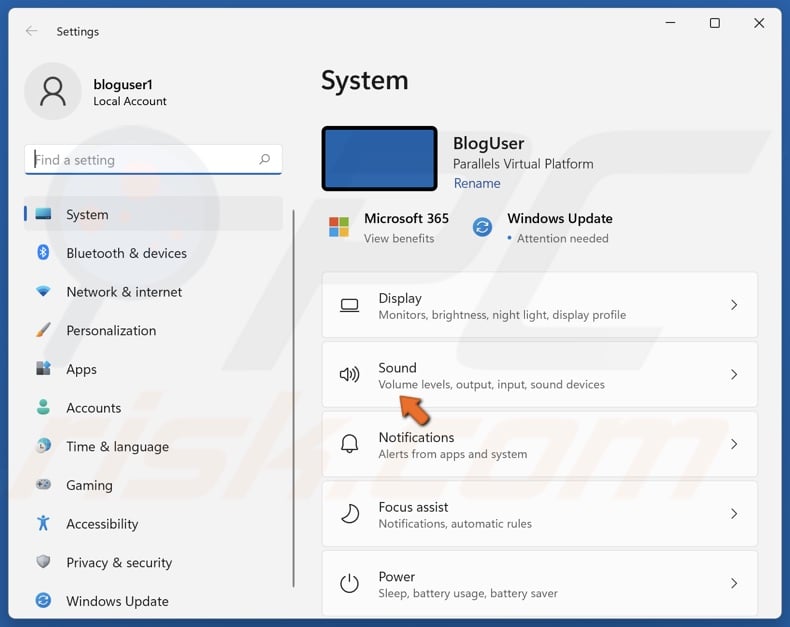Click the Focus assist moon icon
The height and width of the screenshot is (627, 790).
click(349, 514)
